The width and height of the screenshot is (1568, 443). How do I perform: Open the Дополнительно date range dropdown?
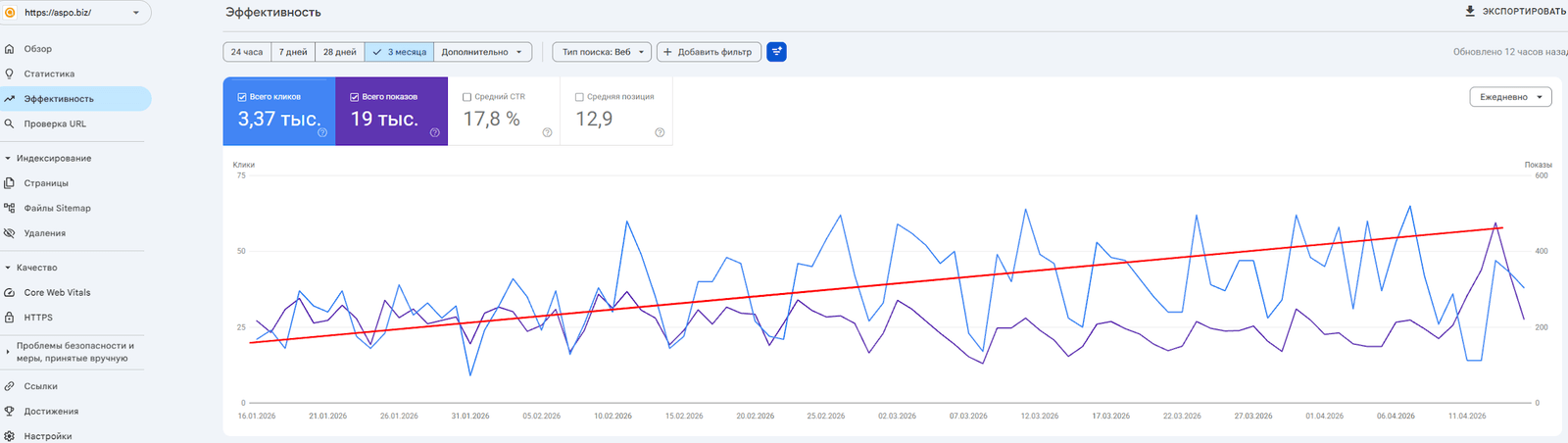click(482, 52)
